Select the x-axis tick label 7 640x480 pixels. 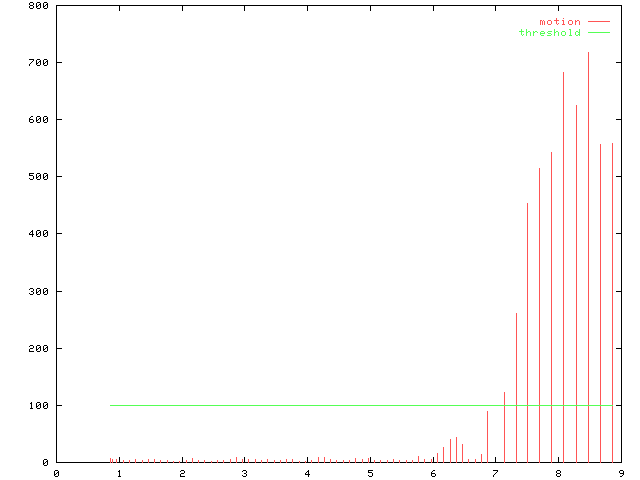[x=495, y=472]
